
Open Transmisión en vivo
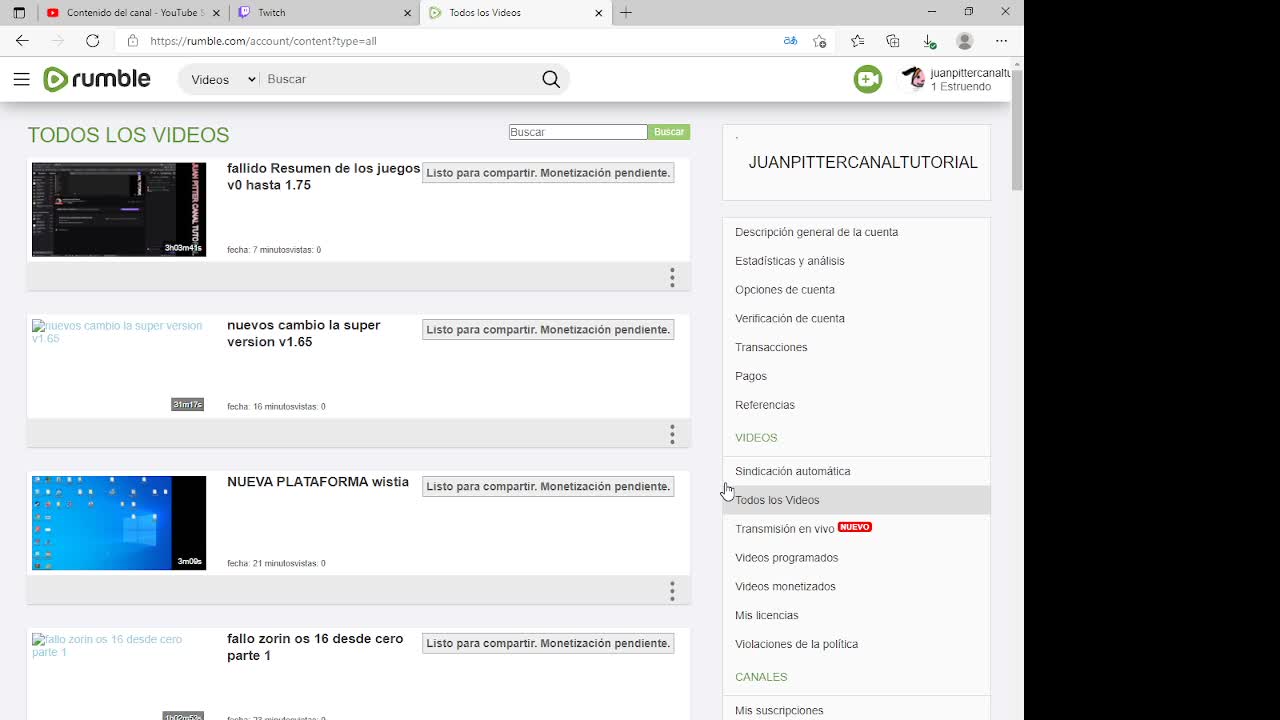tap(784, 530)
